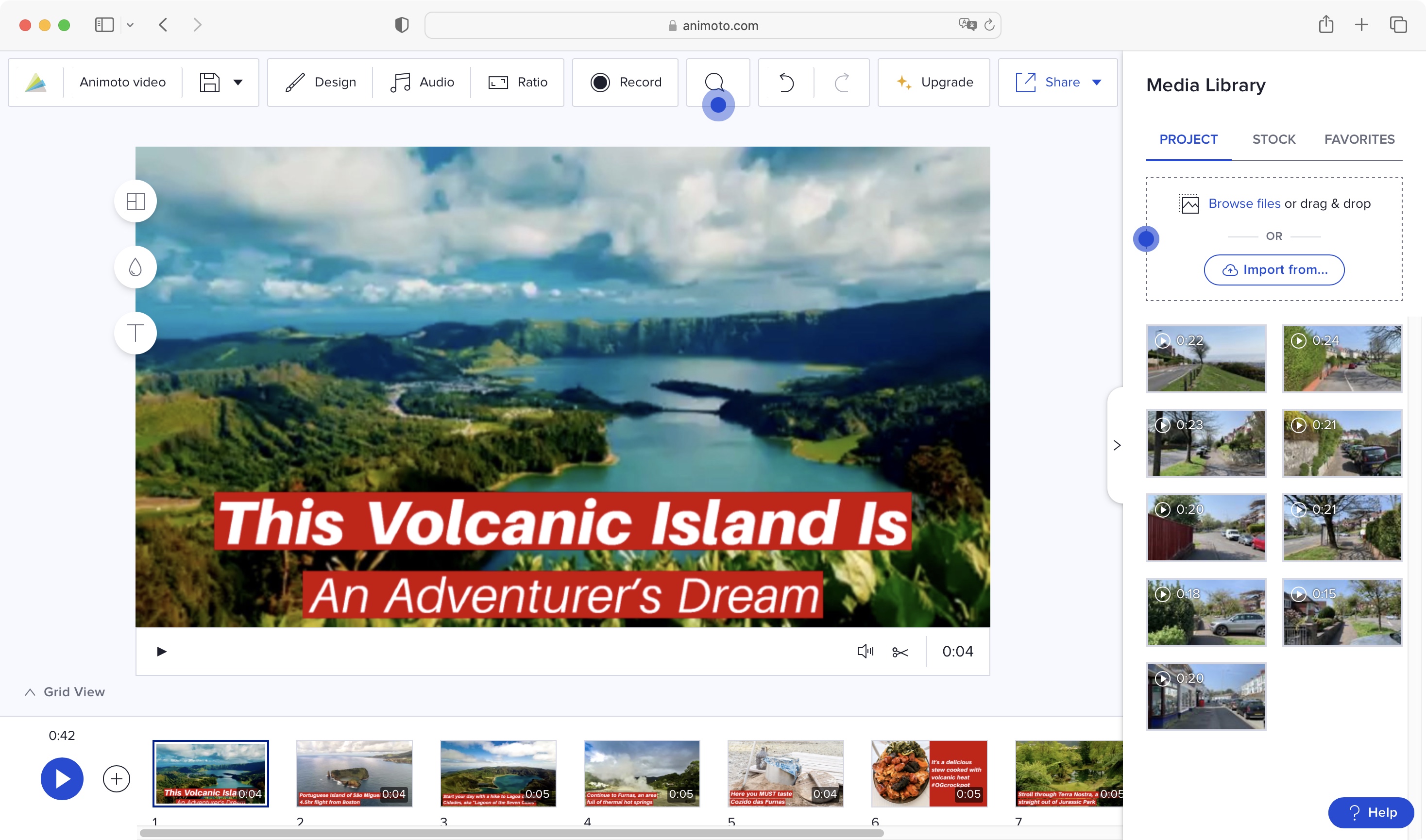Click the horizontal timeline scrollbar
Image resolution: width=1426 pixels, height=840 pixels.
point(511,833)
